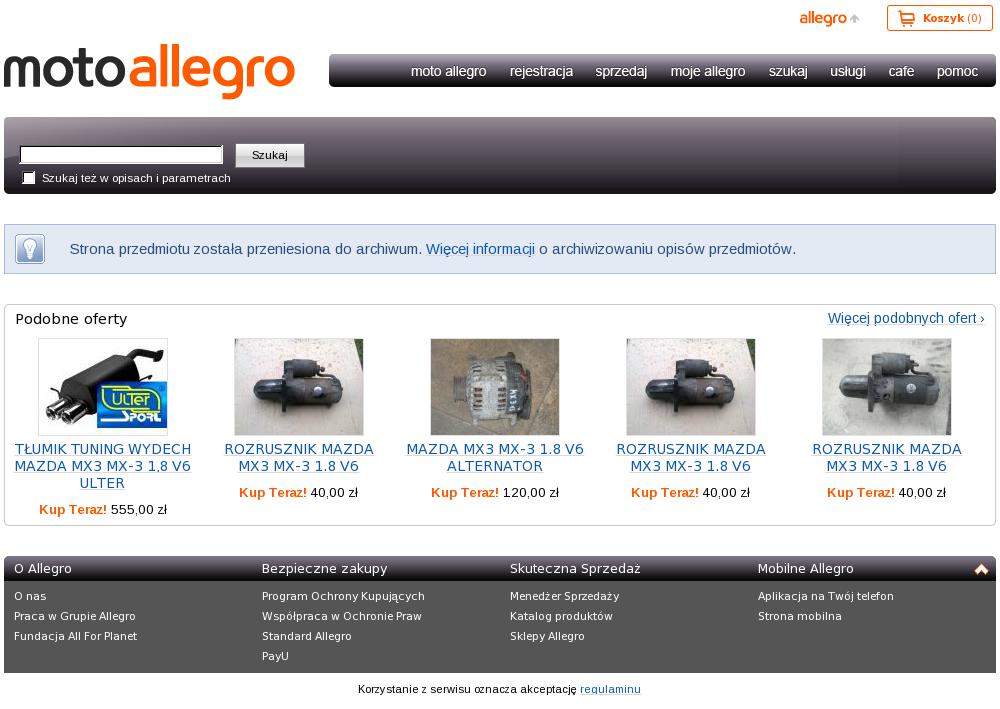Go to the sprzedaj menu

point(621,71)
